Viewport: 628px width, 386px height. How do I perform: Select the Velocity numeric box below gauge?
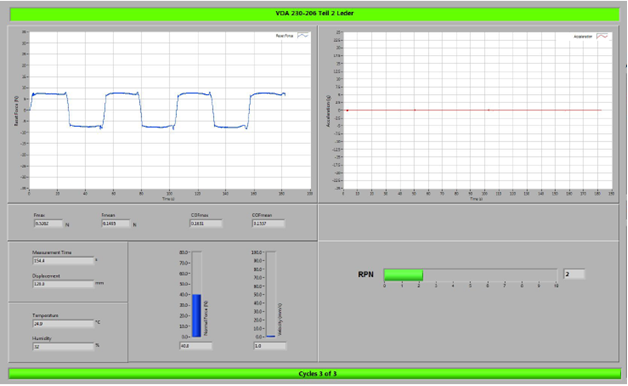pyautogui.click(x=270, y=346)
